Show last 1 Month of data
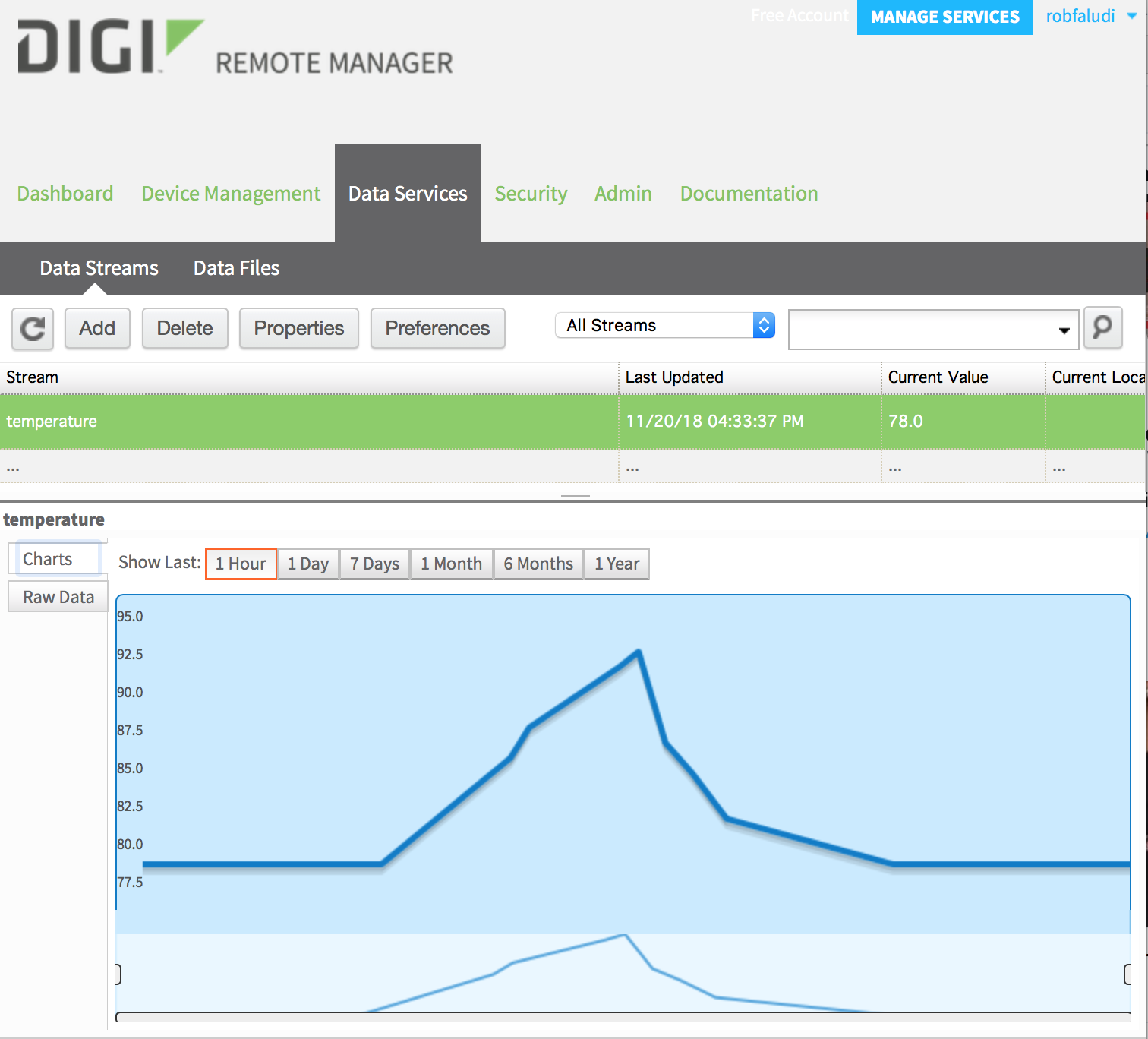The image size is (1148, 1039). point(452,564)
